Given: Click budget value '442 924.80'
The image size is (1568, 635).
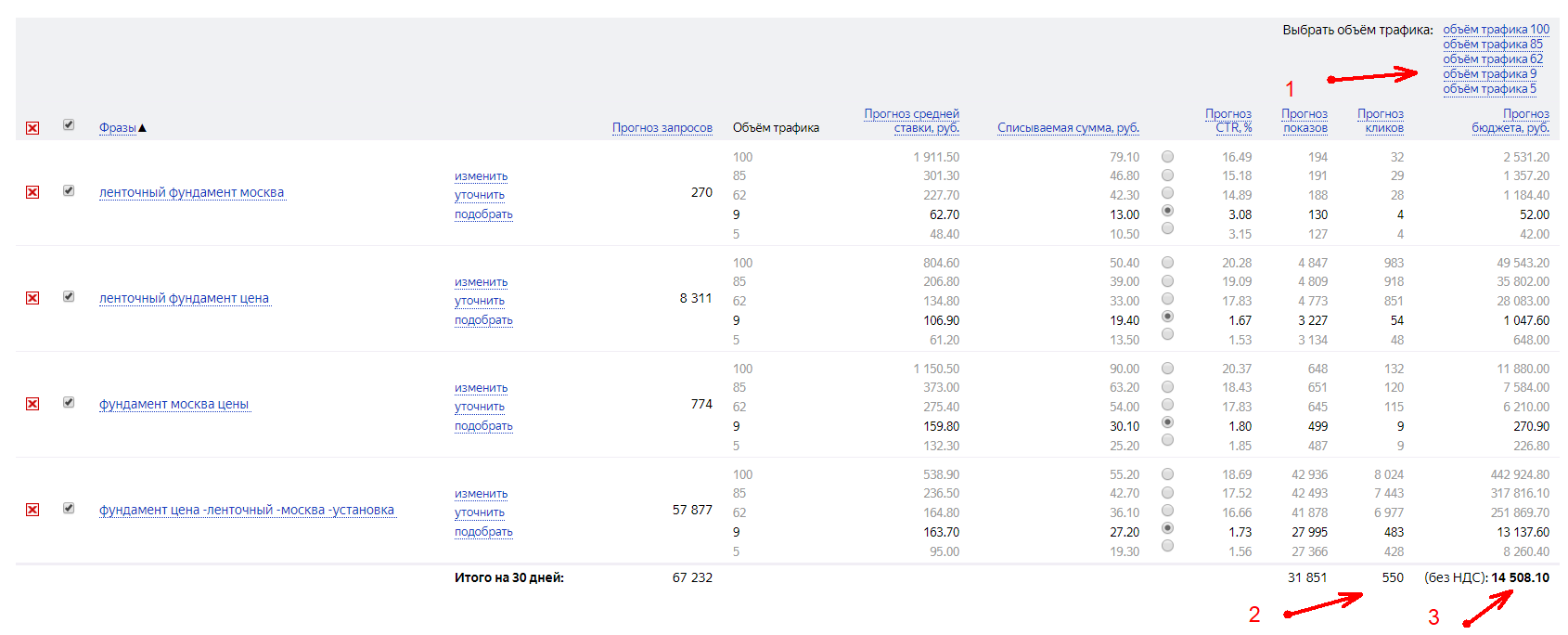Looking at the screenshot, I should pyautogui.click(x=1520, y=474).
